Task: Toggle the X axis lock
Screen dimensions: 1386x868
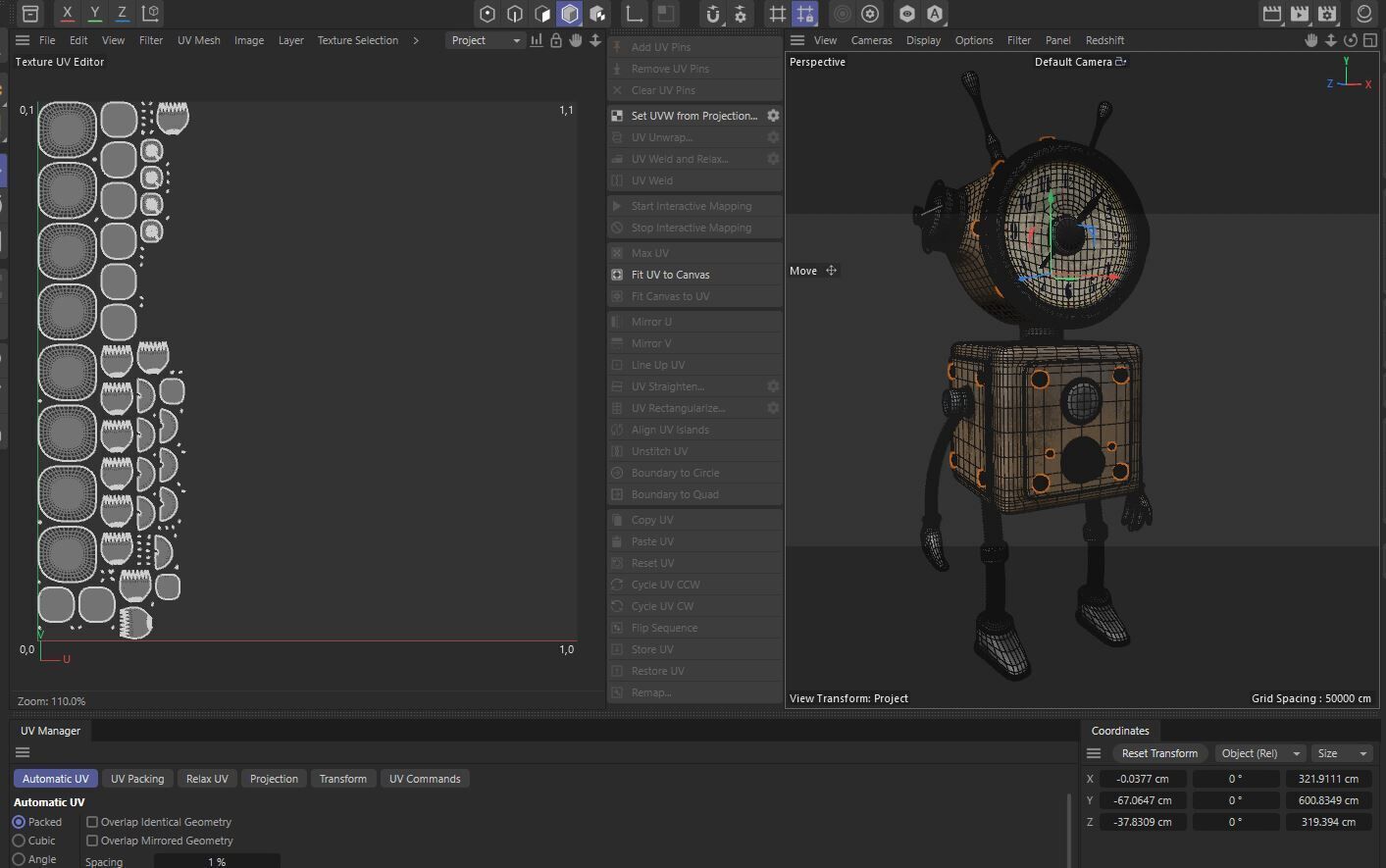Action: pos(67,14)
